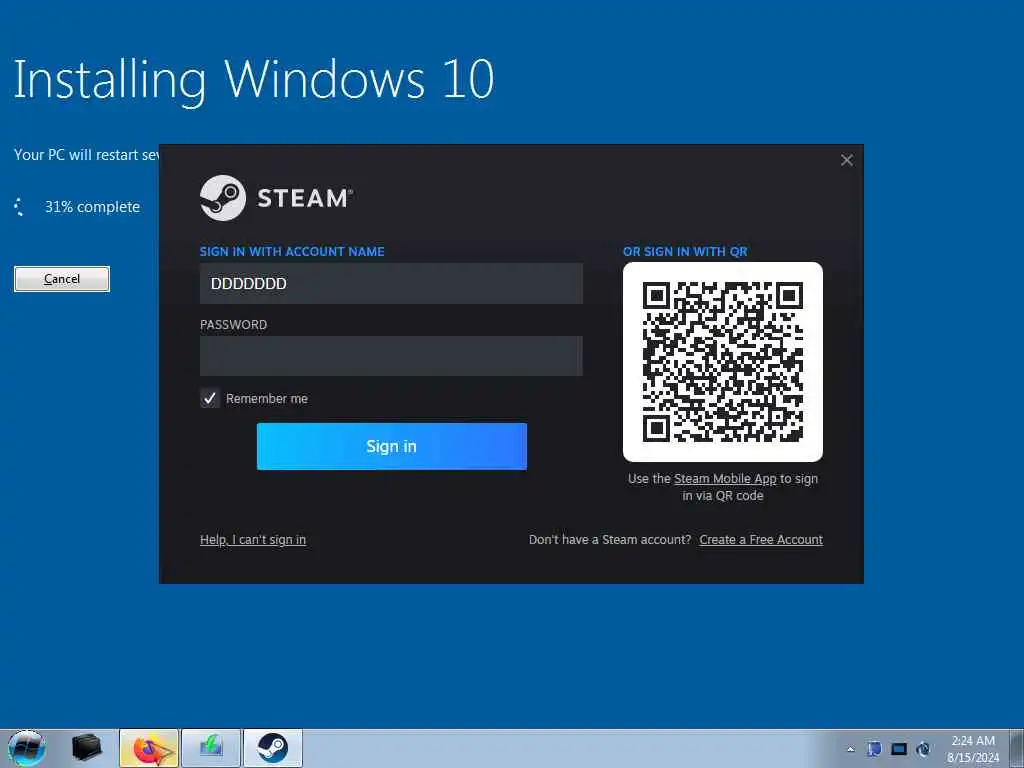Click the Show desktop strip beside the clock
1024x768 pixels.
tap(1017, 748)
